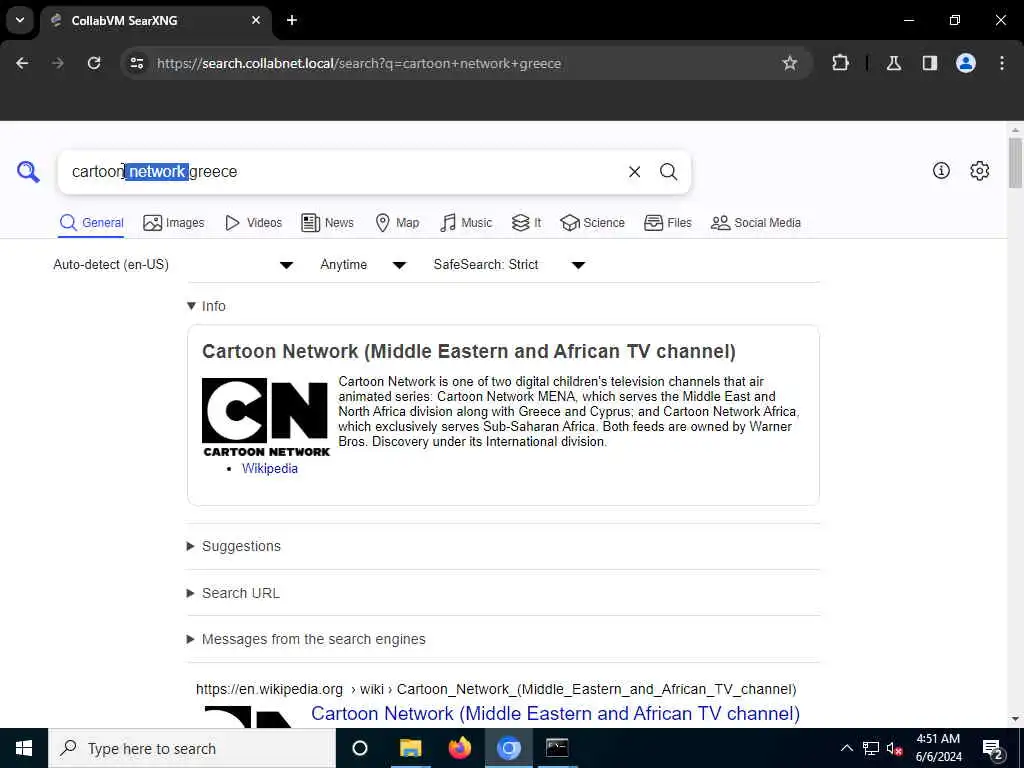
Task: Open the taskbar clock and date
Action: (x=938, y=748)
